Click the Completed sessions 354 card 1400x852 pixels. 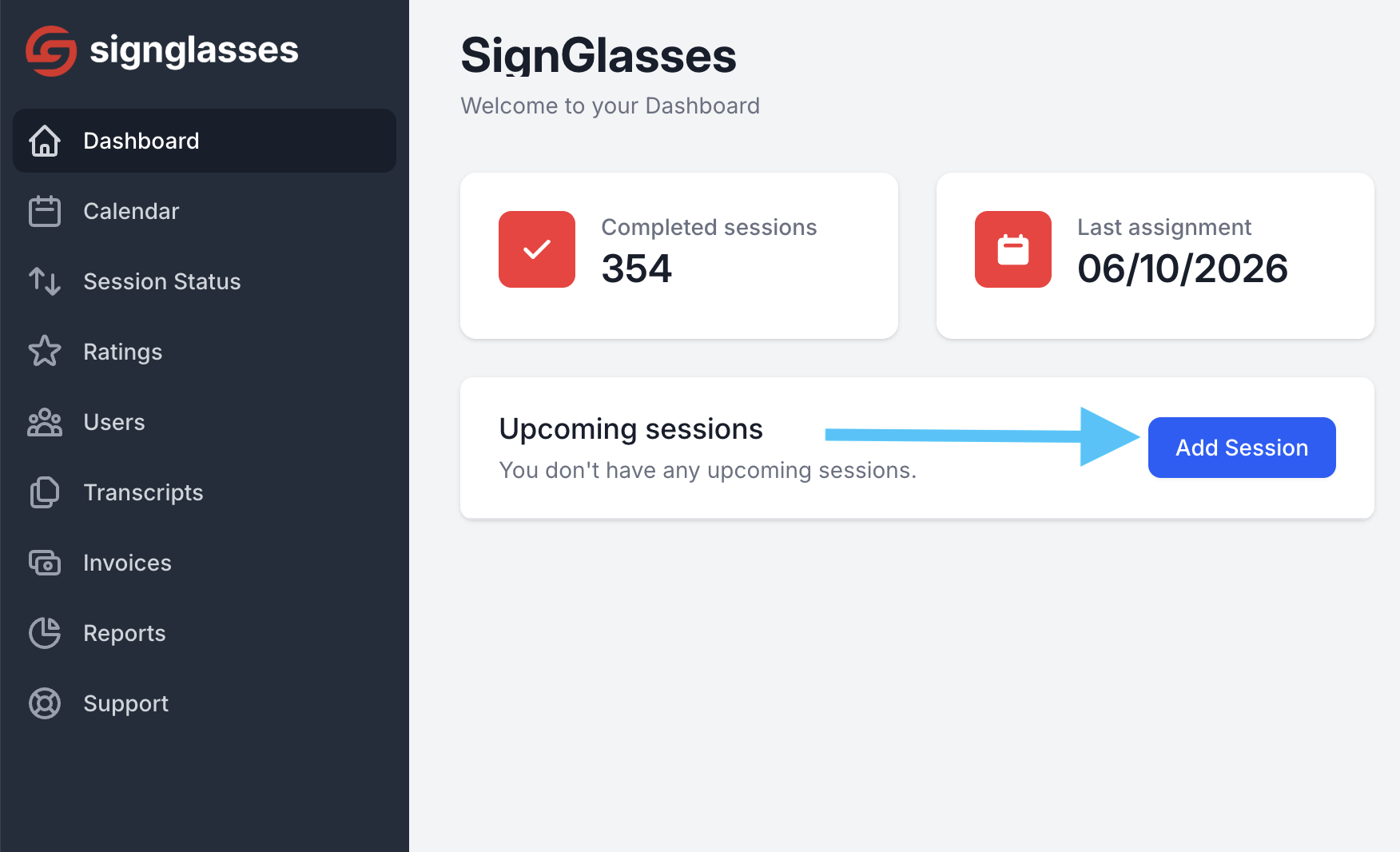tap(679, 256)
